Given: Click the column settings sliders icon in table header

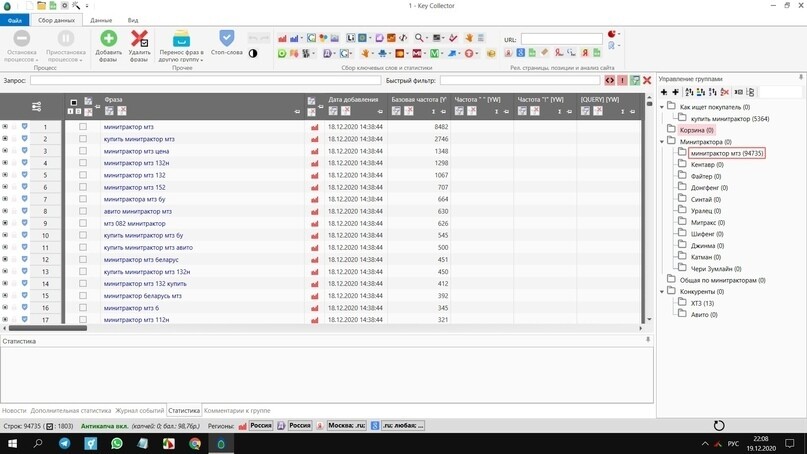Looking at the screenshot, I should pyautogui.click(x=36, y=107).
